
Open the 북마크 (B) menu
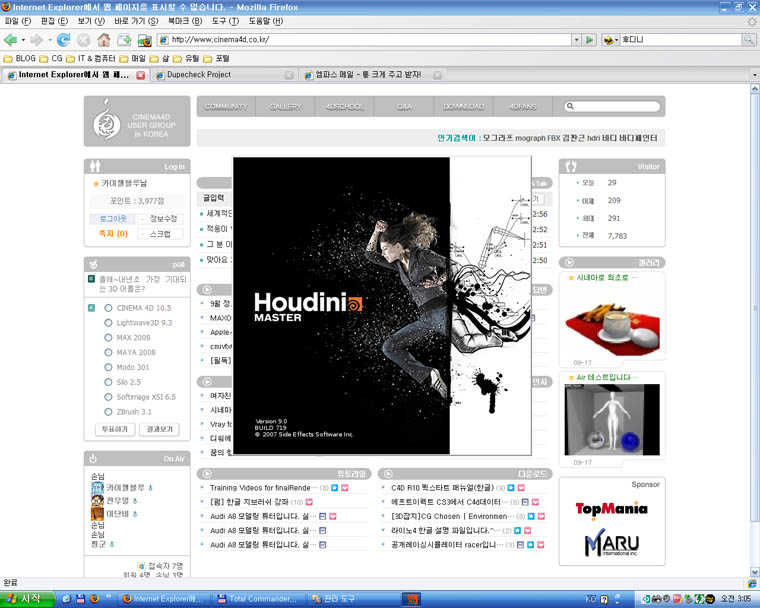[185, 21]
